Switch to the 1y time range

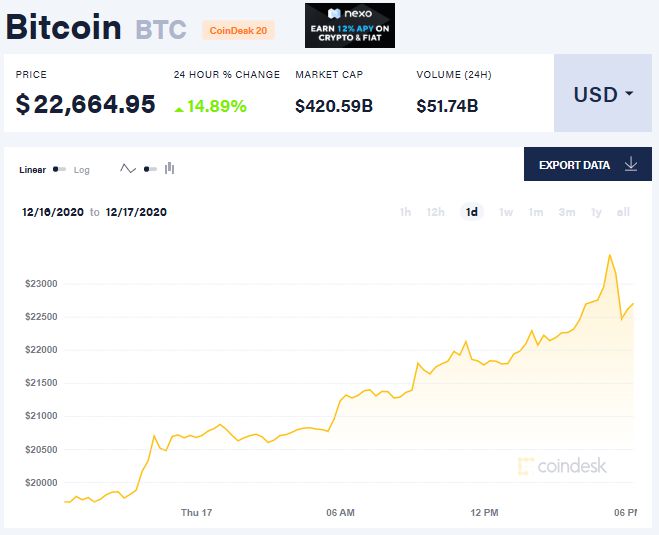[x=597, y=212]
